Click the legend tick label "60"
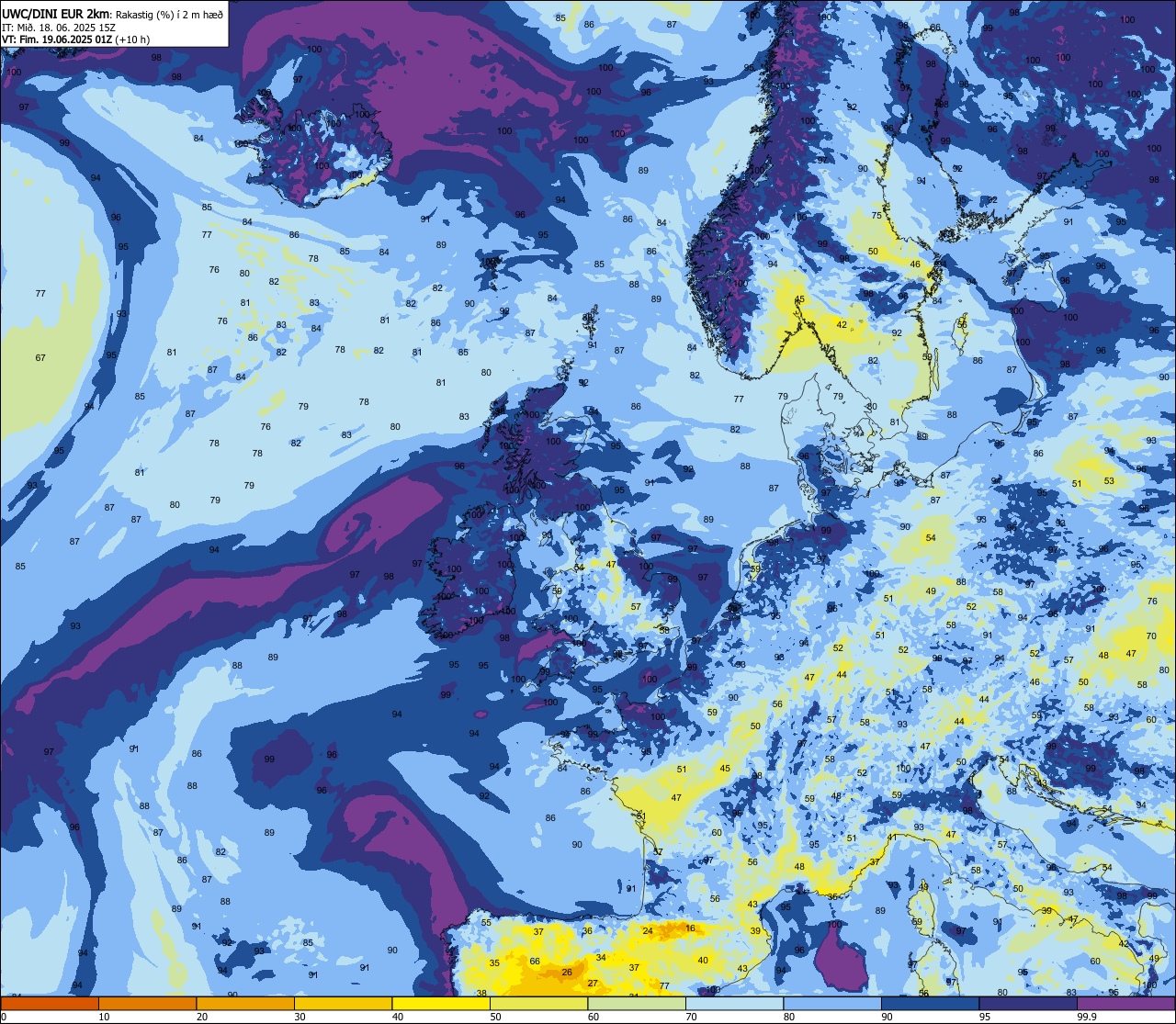 tap(594, 1017)
